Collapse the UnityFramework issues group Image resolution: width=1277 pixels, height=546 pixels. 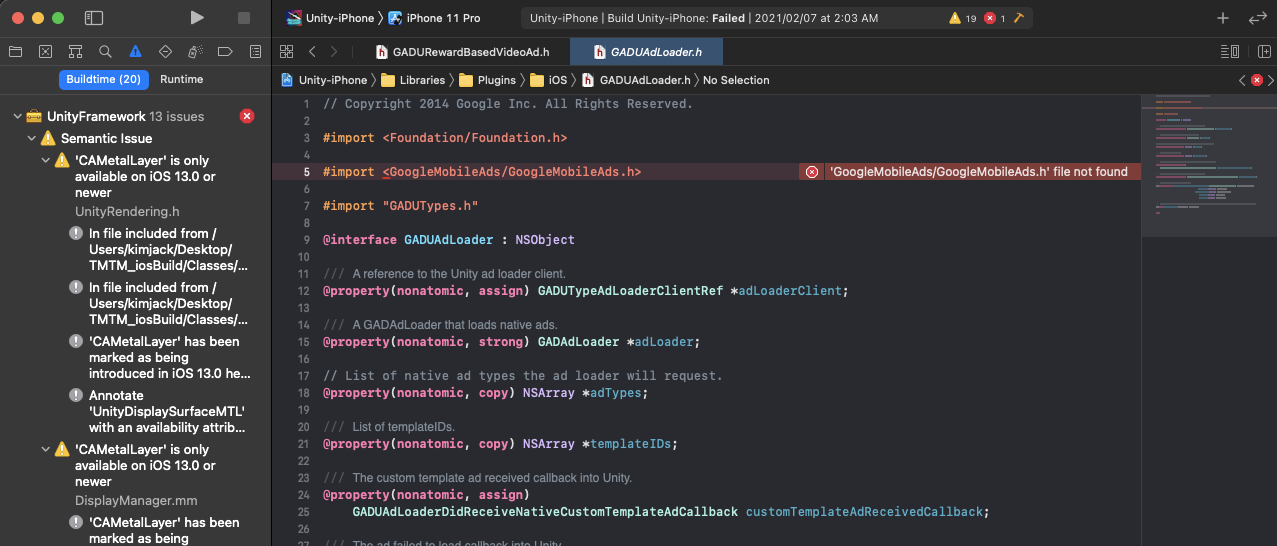(x=17, y=117)
